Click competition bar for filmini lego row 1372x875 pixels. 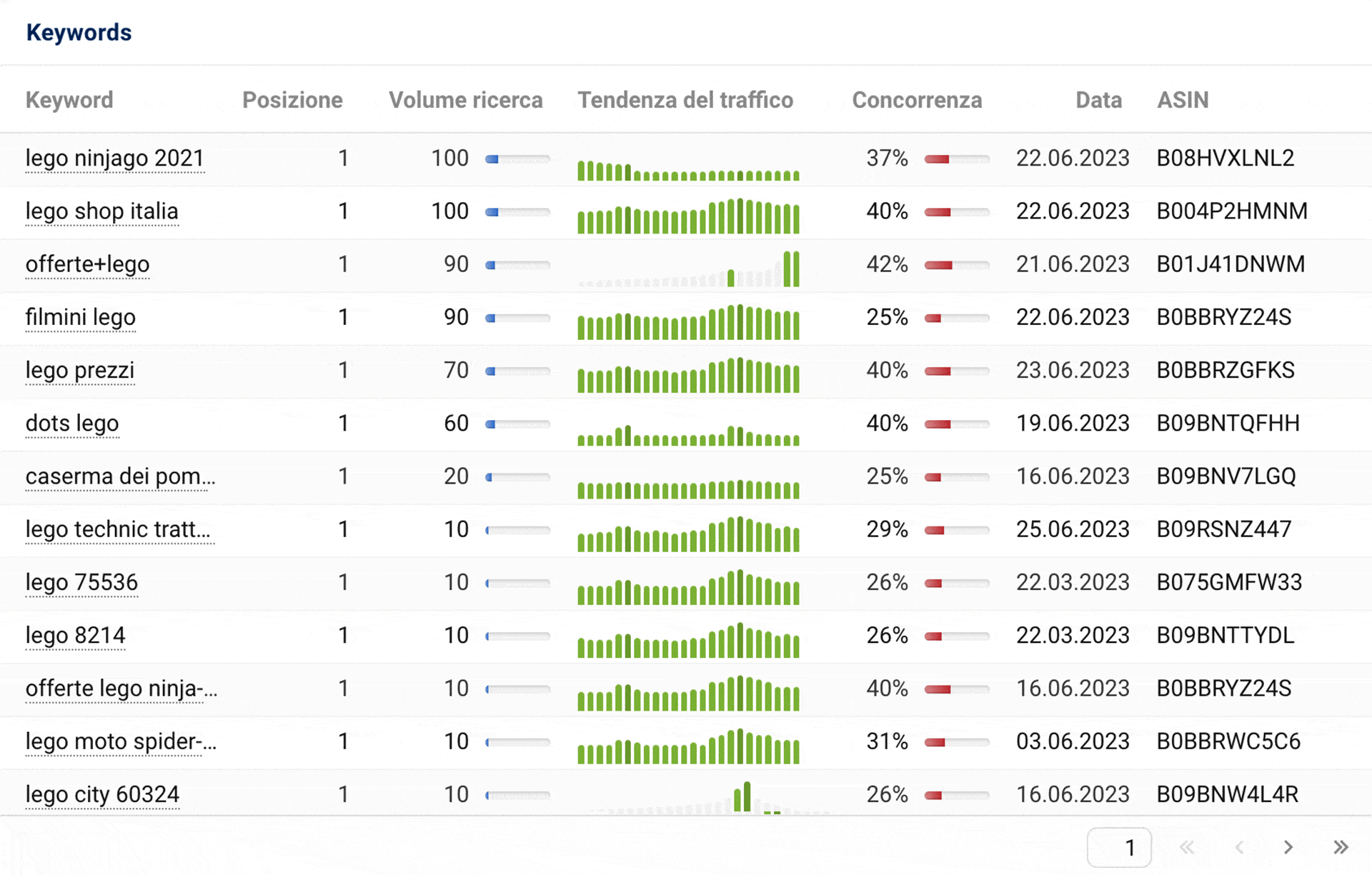[957, 318]
